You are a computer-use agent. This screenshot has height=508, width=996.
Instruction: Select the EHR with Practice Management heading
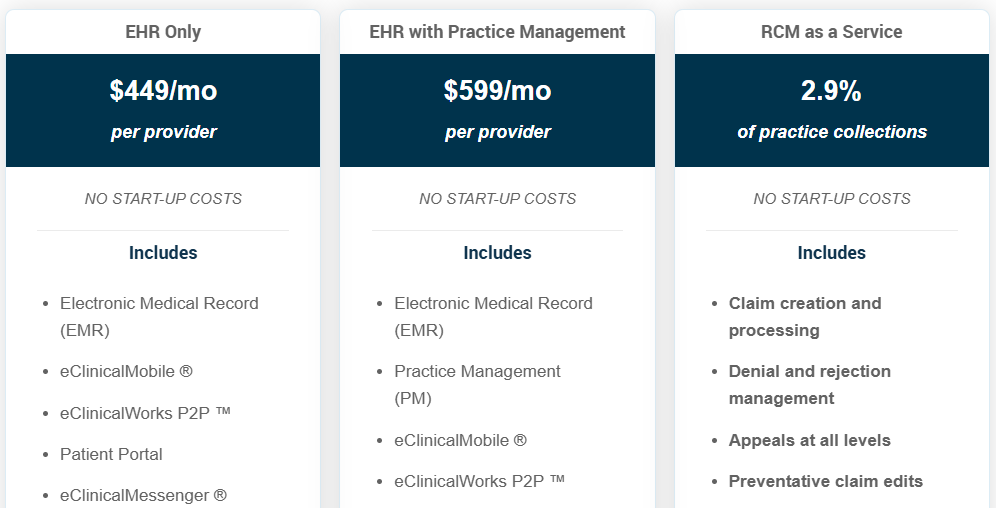click(497, 32)
